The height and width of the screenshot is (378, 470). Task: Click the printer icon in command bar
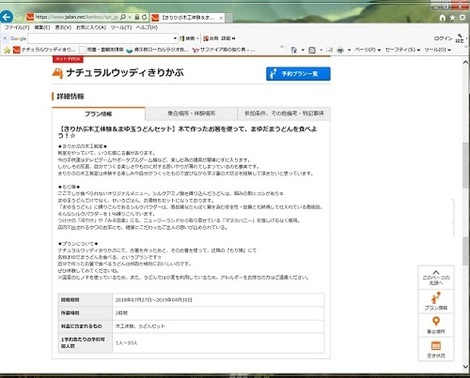click(x=340, y=50)
